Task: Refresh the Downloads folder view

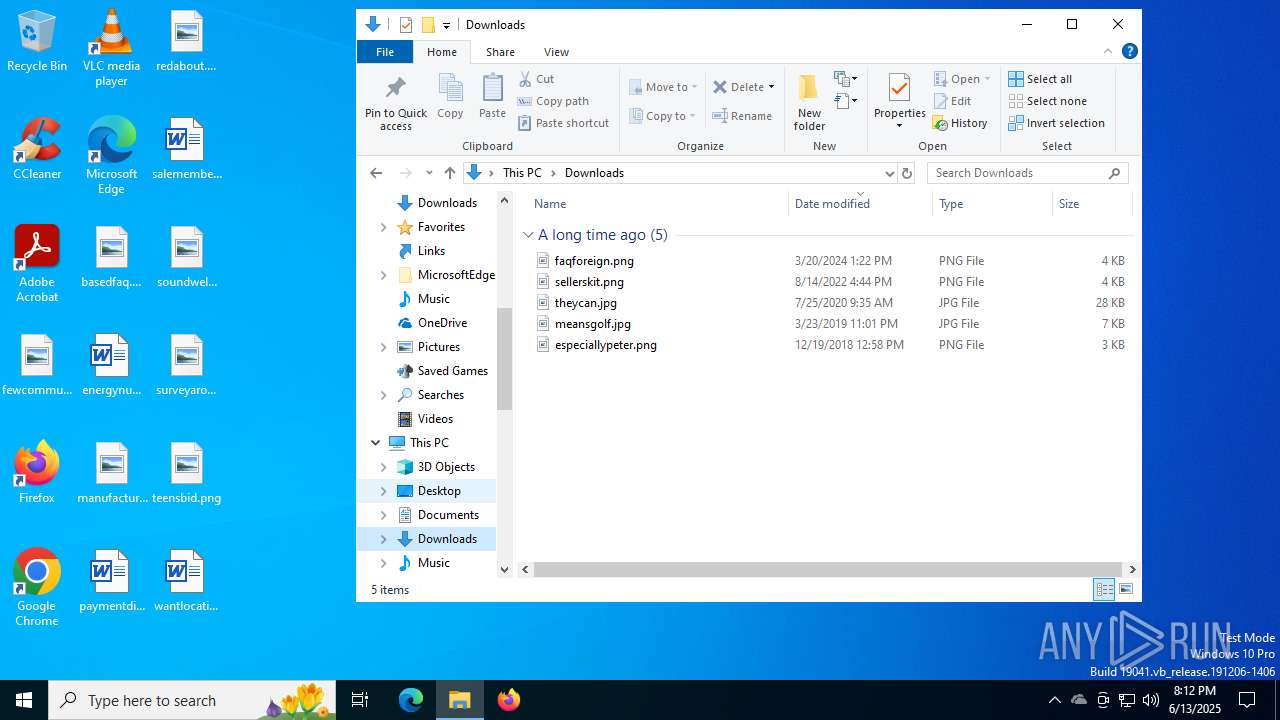Action: (x=907, y=173)
